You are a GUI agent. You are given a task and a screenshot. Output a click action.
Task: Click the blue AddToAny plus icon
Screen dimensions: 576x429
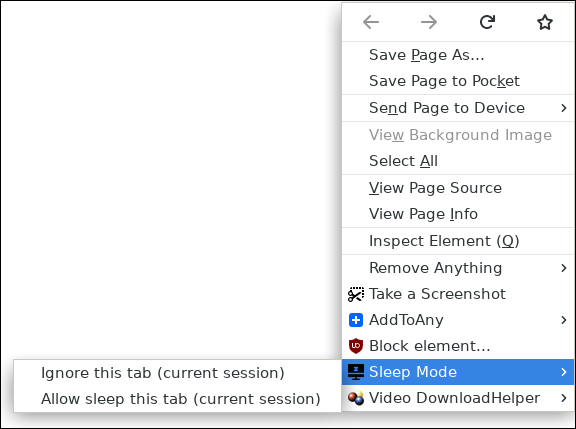point(356,320)
